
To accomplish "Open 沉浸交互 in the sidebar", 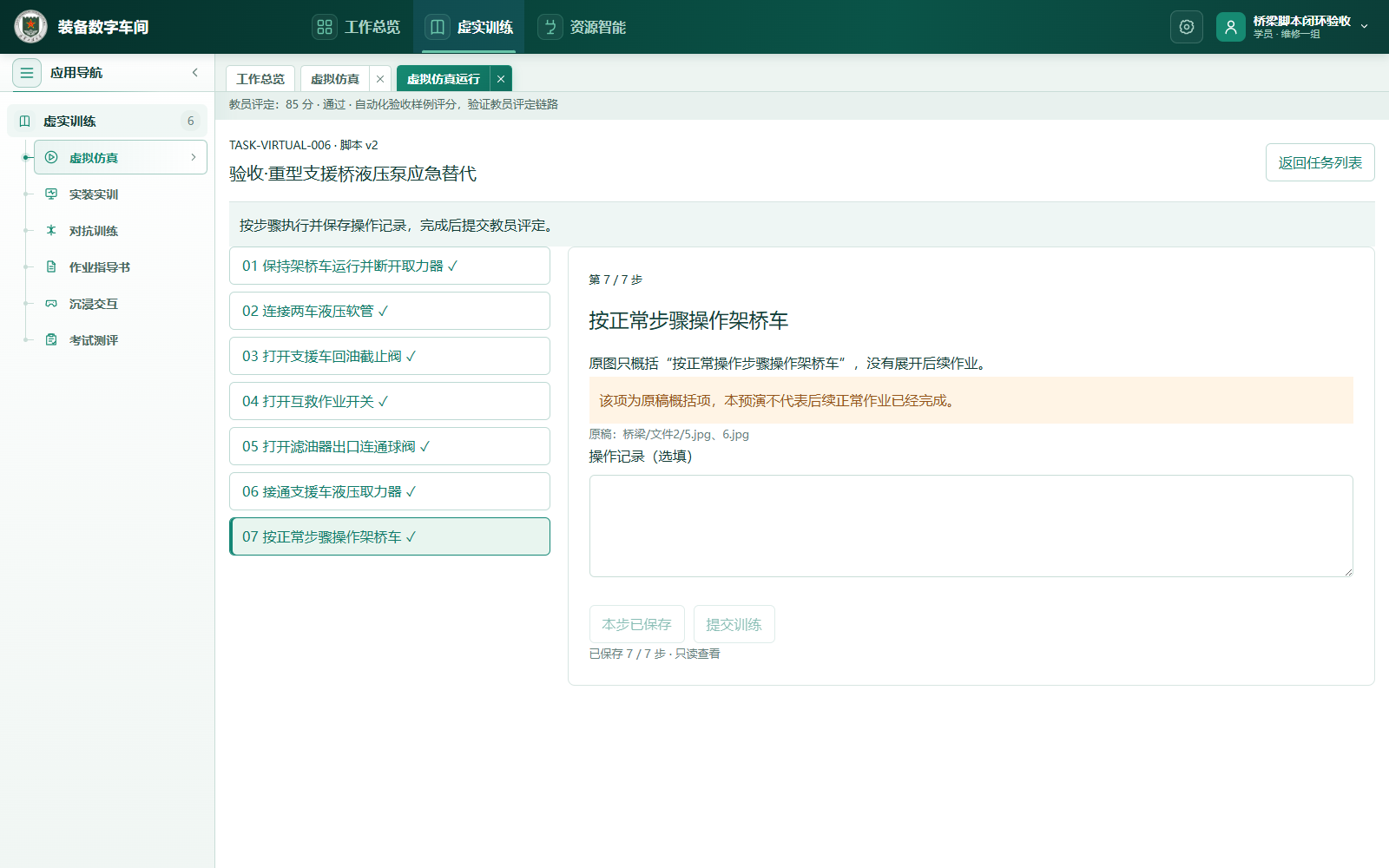I will [120, 303].
